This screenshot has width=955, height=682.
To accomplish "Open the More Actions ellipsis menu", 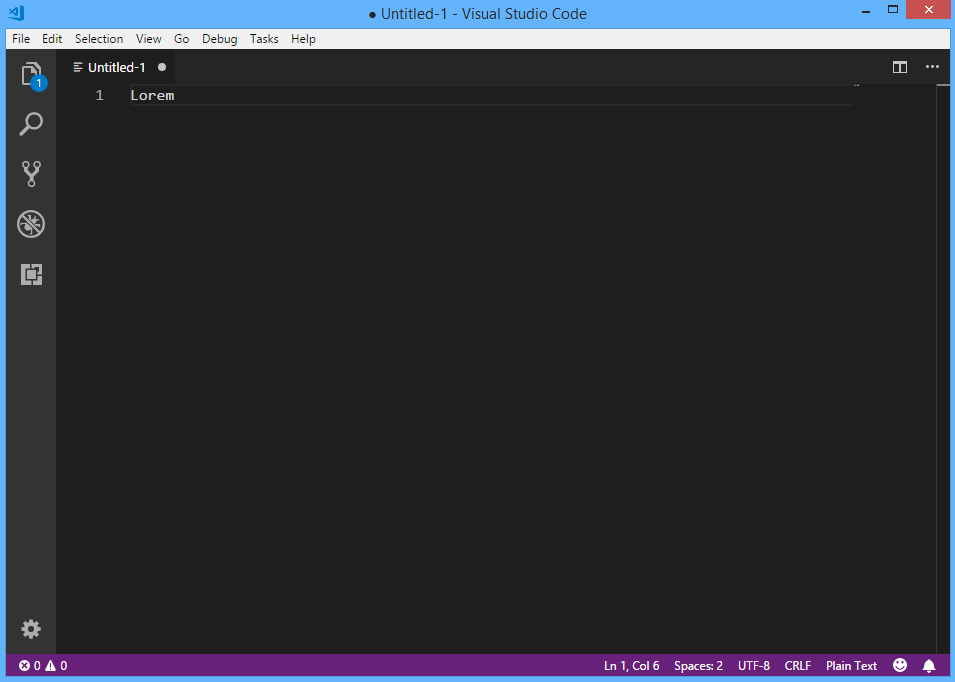I will [x=932, y=67].
